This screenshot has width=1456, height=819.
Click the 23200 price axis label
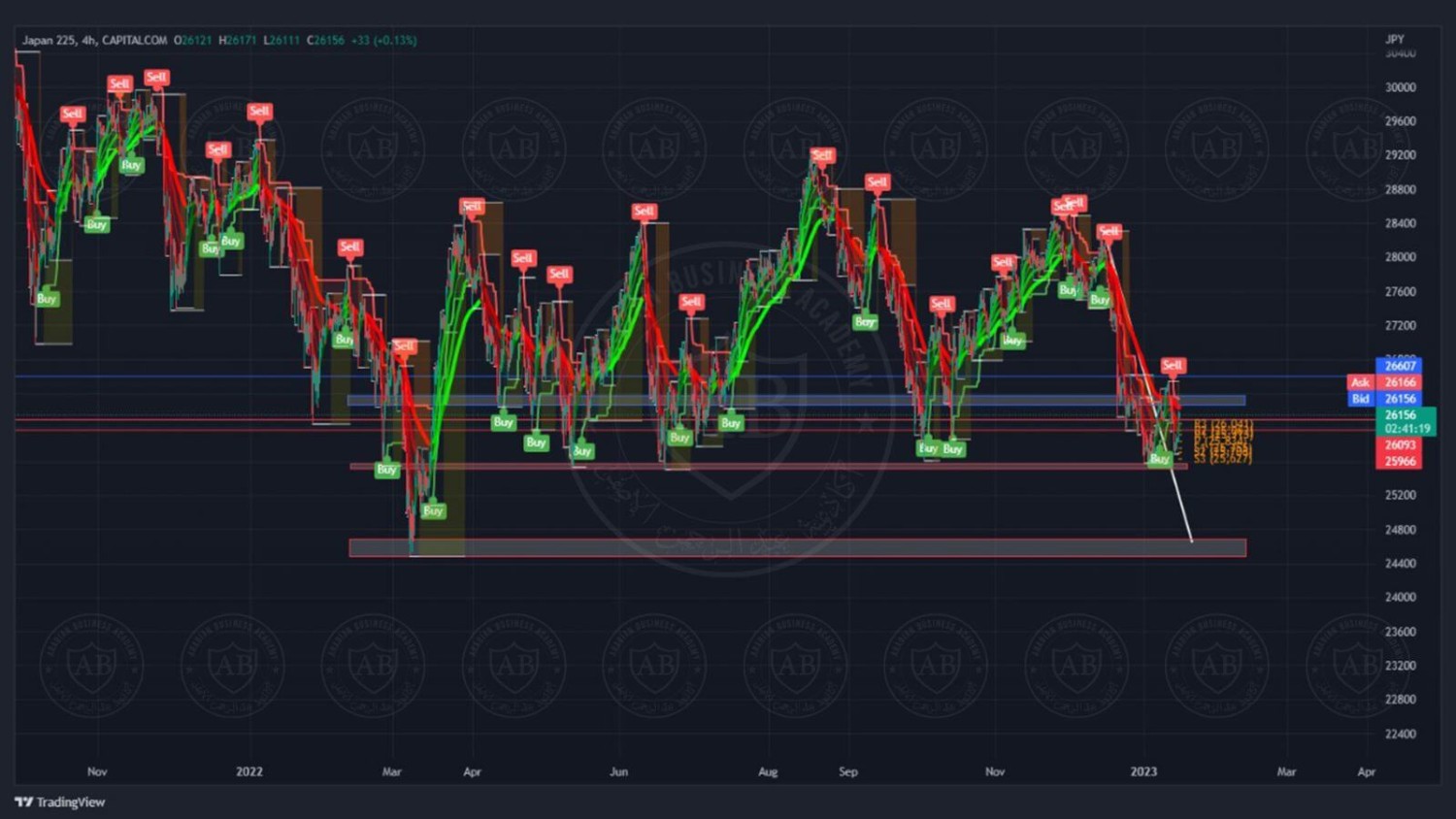coord(1400,666)
